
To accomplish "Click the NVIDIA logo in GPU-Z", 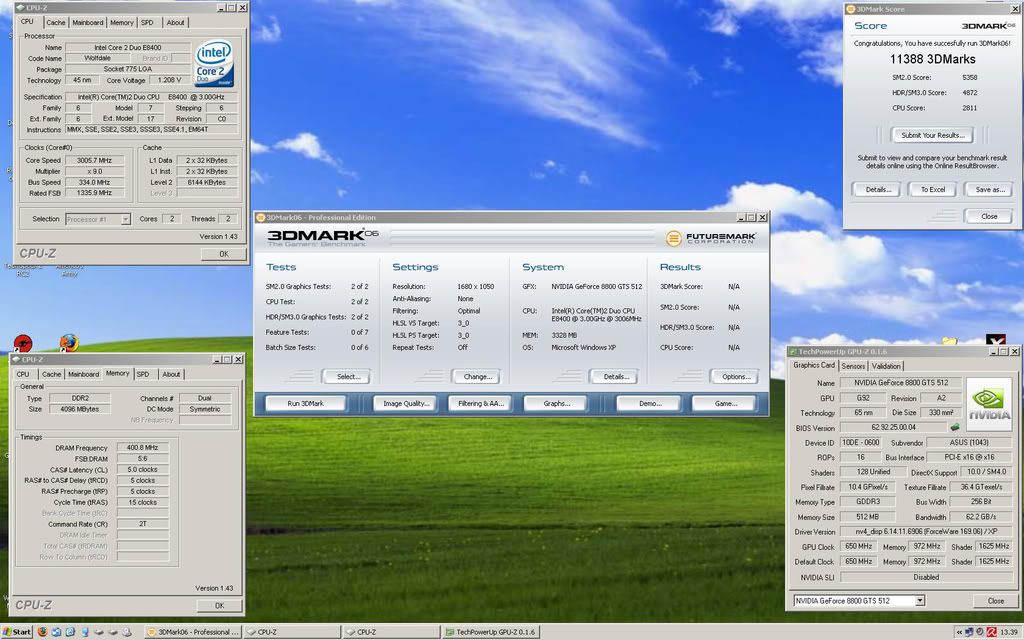I will coord(988,404).
